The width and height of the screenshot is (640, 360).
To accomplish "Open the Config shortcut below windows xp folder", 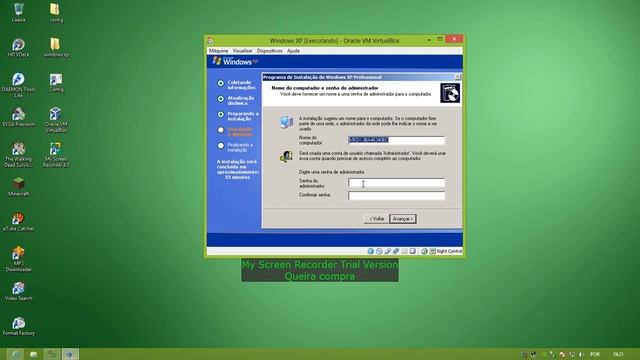I will tap(56, 82).
